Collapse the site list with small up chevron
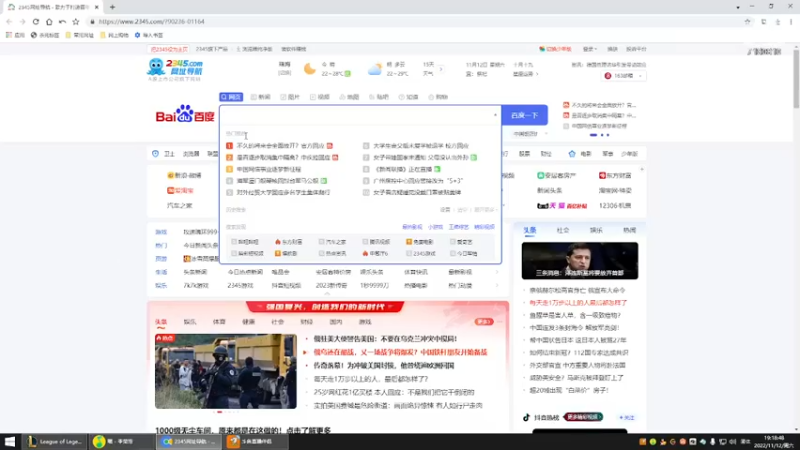The image size is (800, 450). pyautogui.click(x=327, y=294)
